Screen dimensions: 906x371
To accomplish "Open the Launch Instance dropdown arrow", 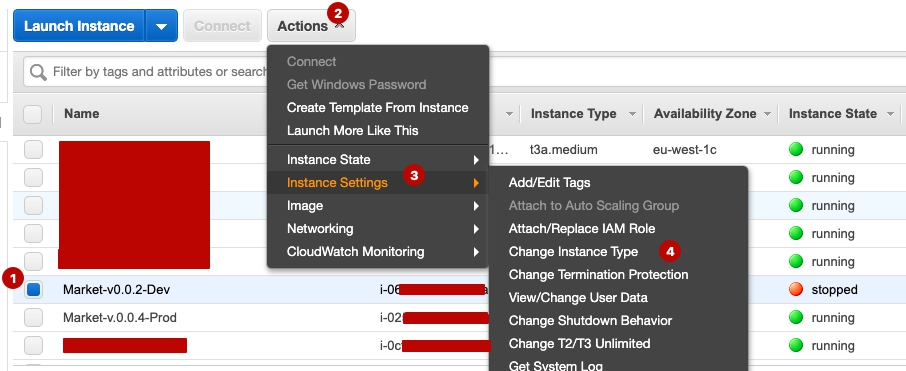I will coord(161,26).
